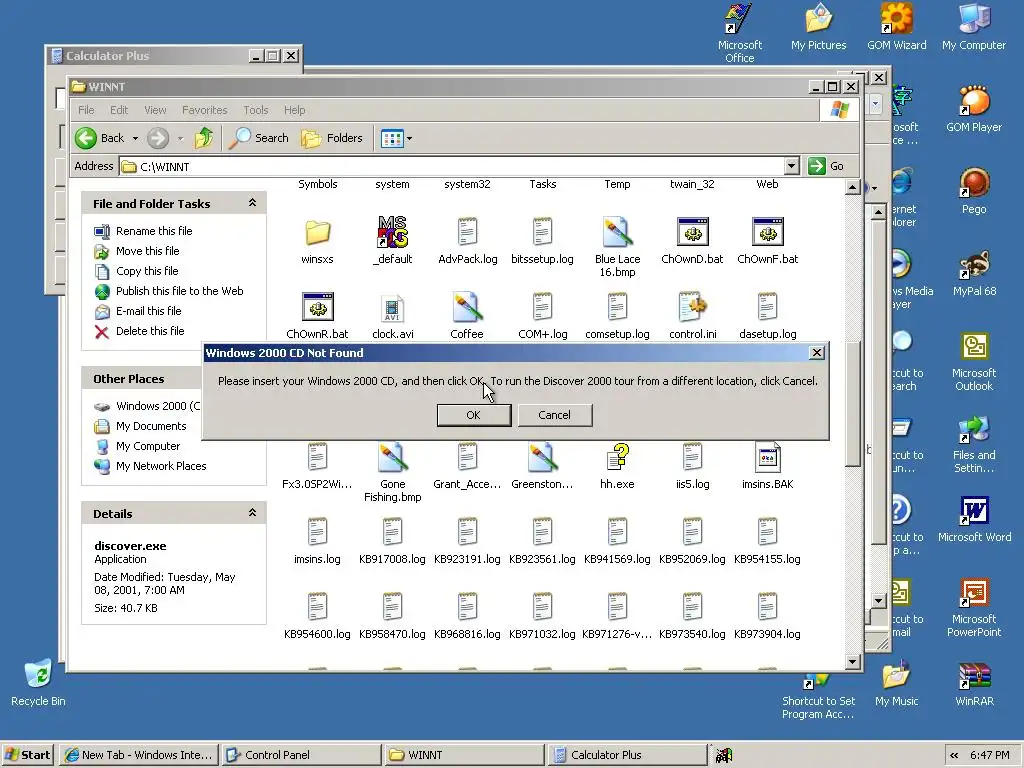Image resolution: width=1024 pixels, height=768 pixels.
Task: Select the Blue Lace 16.bmp icon
Action: 617,232
